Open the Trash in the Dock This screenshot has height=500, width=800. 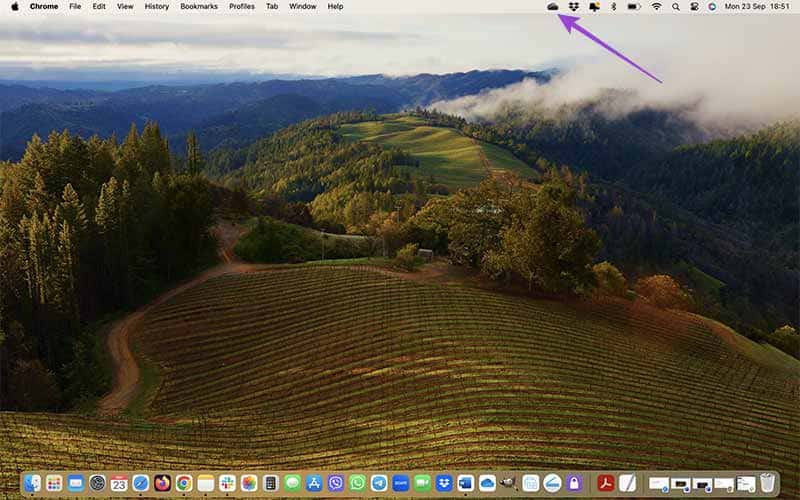(x=767, y=483)
